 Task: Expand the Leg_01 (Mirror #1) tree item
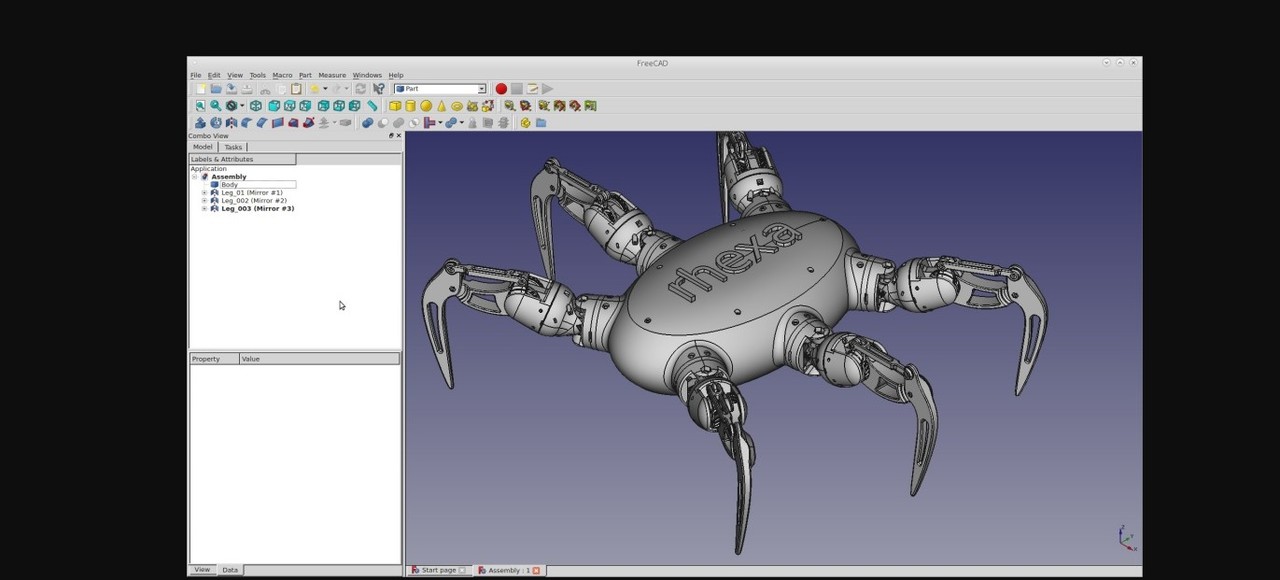pyautogui.click(x=204, y=192)
